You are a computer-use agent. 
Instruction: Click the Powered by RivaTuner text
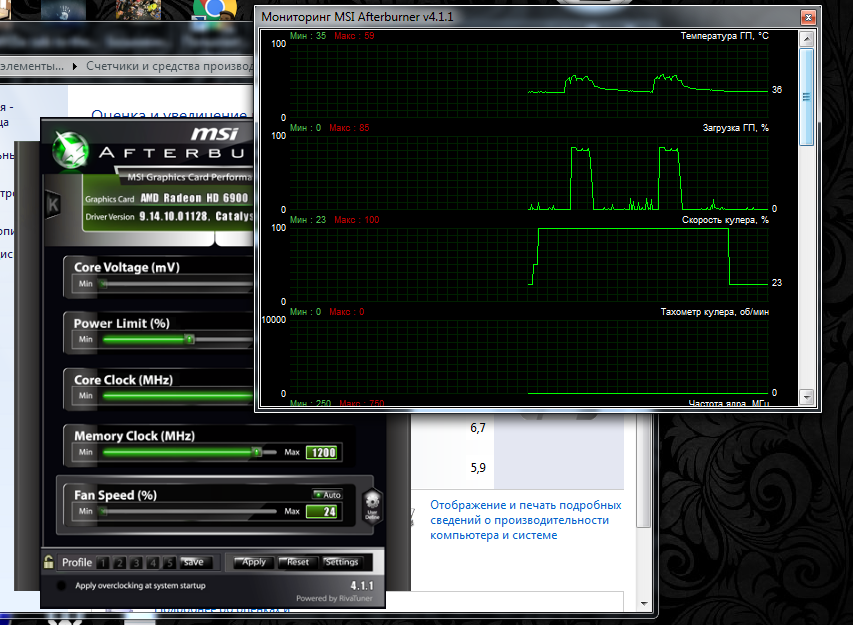334,598
